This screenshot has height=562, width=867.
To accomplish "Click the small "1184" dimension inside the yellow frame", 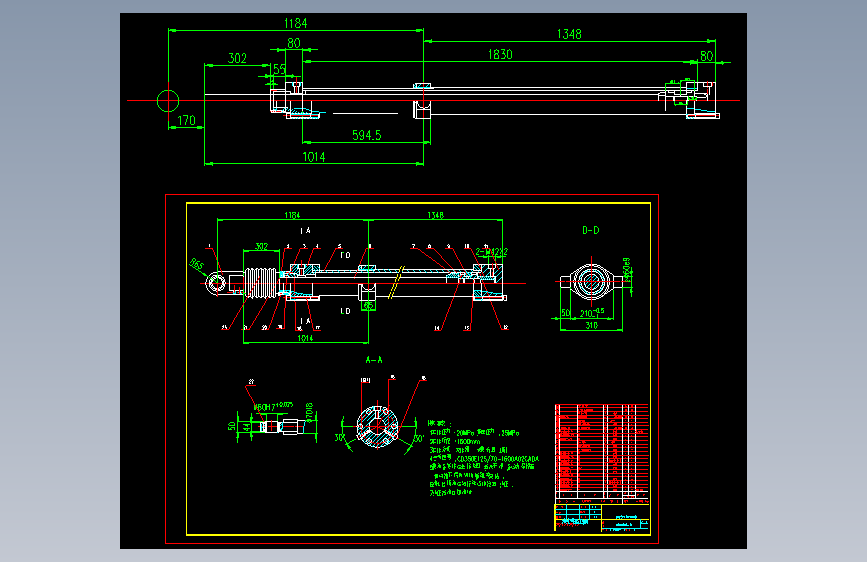I will click(292, 215).
